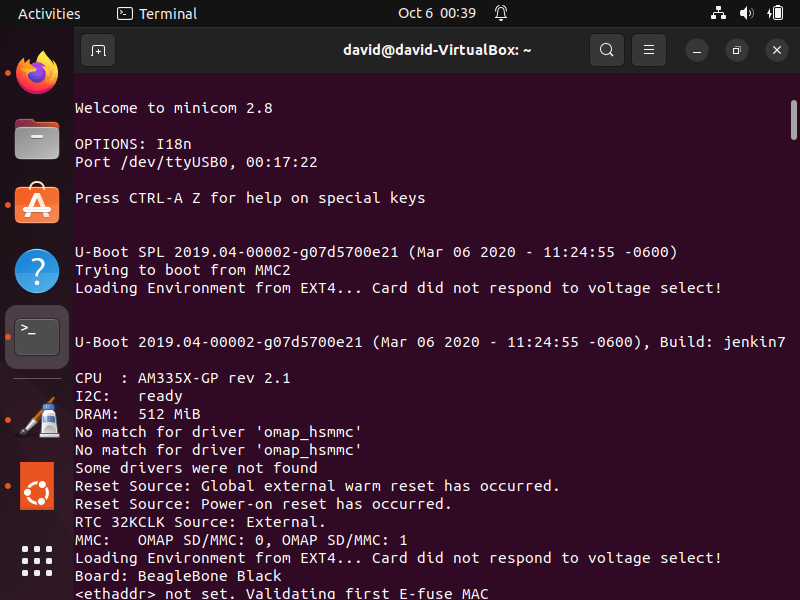Open the Help application from the dock
The height and width of the screenshot is (600, 800).
tap(37, 270)
